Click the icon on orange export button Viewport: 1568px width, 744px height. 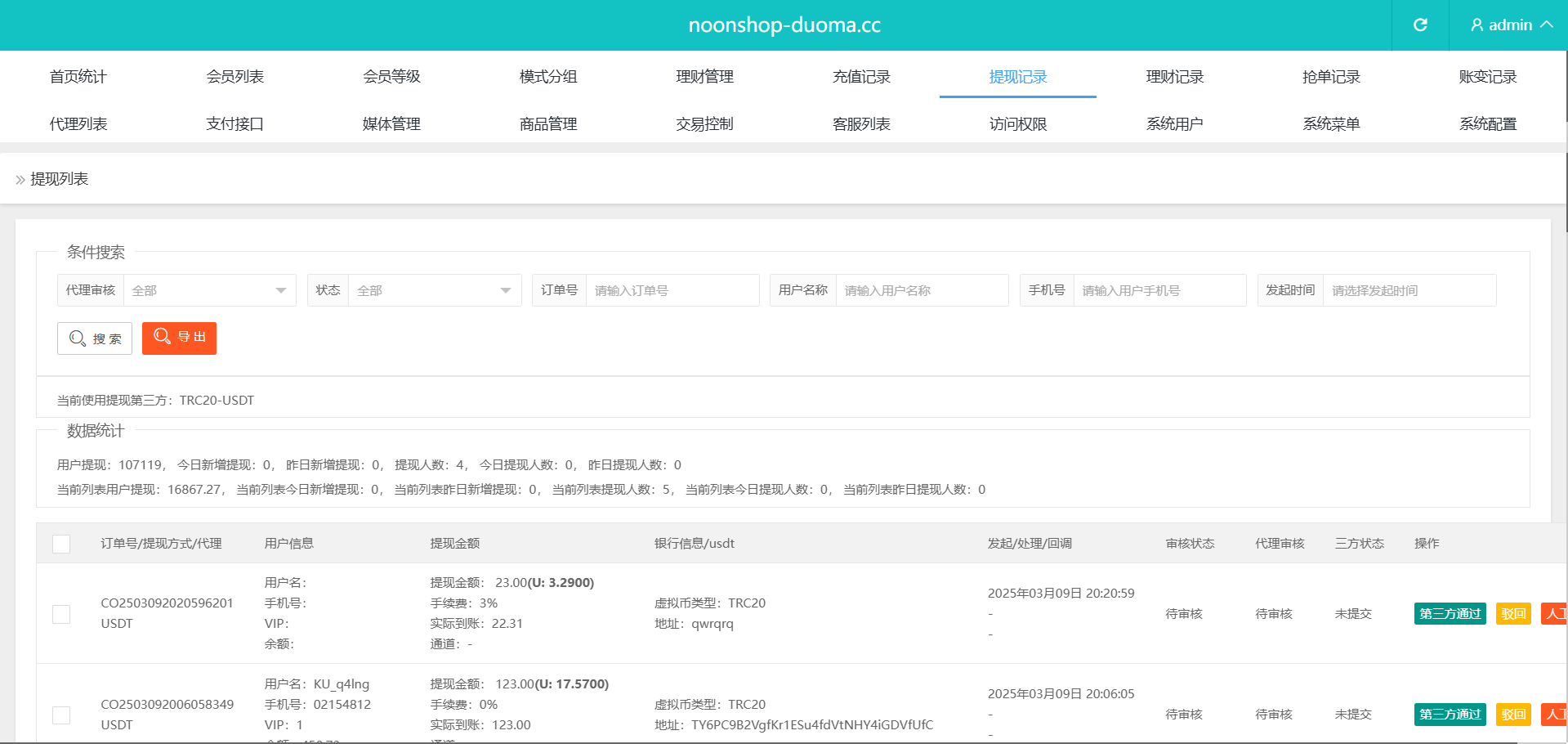[x=162, y=337]
